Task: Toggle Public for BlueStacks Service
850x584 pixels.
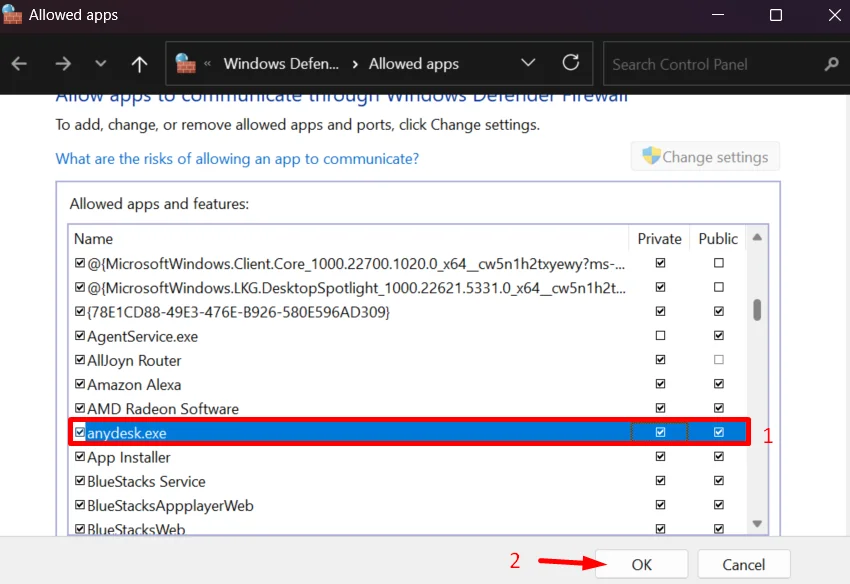Action: [719, 480]
